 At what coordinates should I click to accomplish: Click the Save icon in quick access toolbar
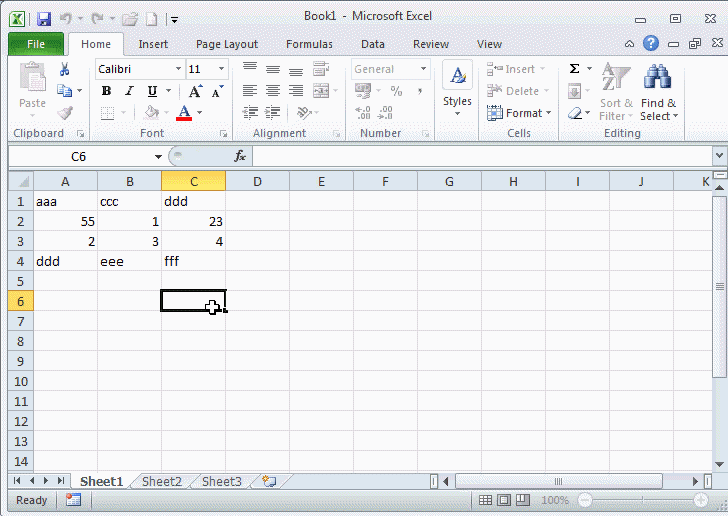tap(43, 18)
